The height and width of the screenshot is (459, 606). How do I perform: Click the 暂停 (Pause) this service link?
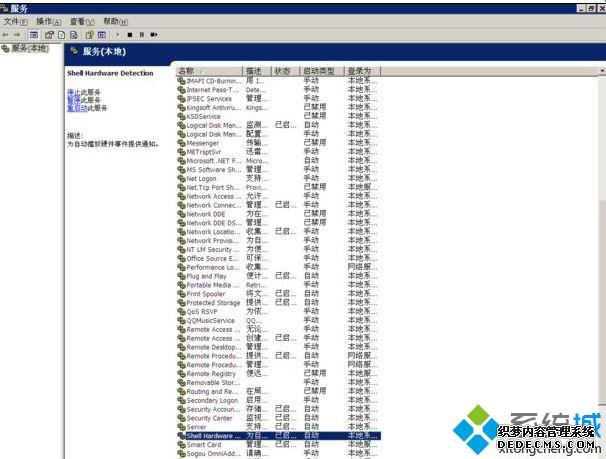coord(73,100)
